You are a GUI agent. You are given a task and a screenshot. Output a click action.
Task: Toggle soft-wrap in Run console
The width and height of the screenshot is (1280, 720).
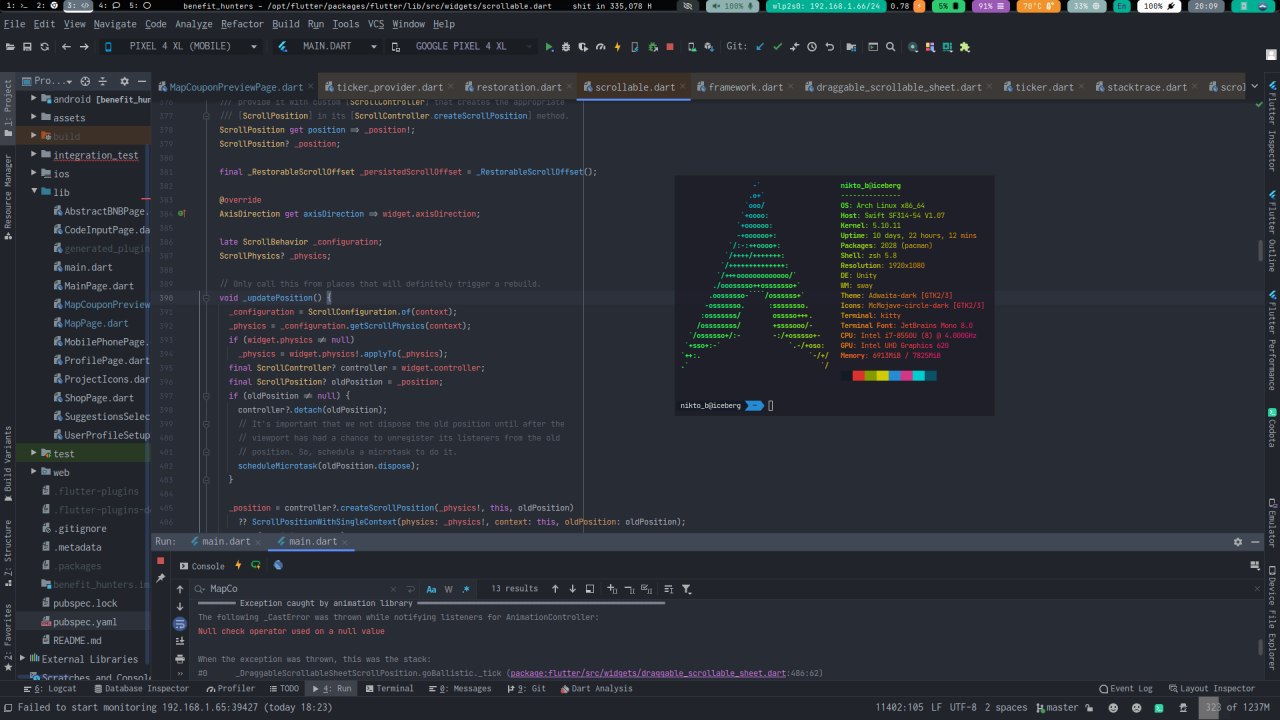pyautogui.click(x=180, y=623)
